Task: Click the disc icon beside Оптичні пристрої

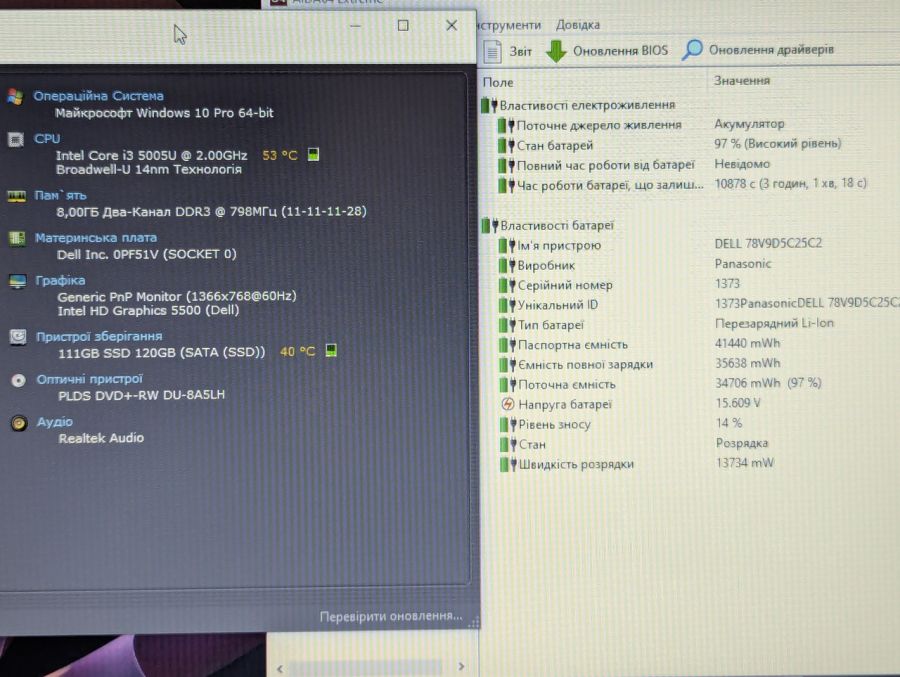Action: point(18,380)
